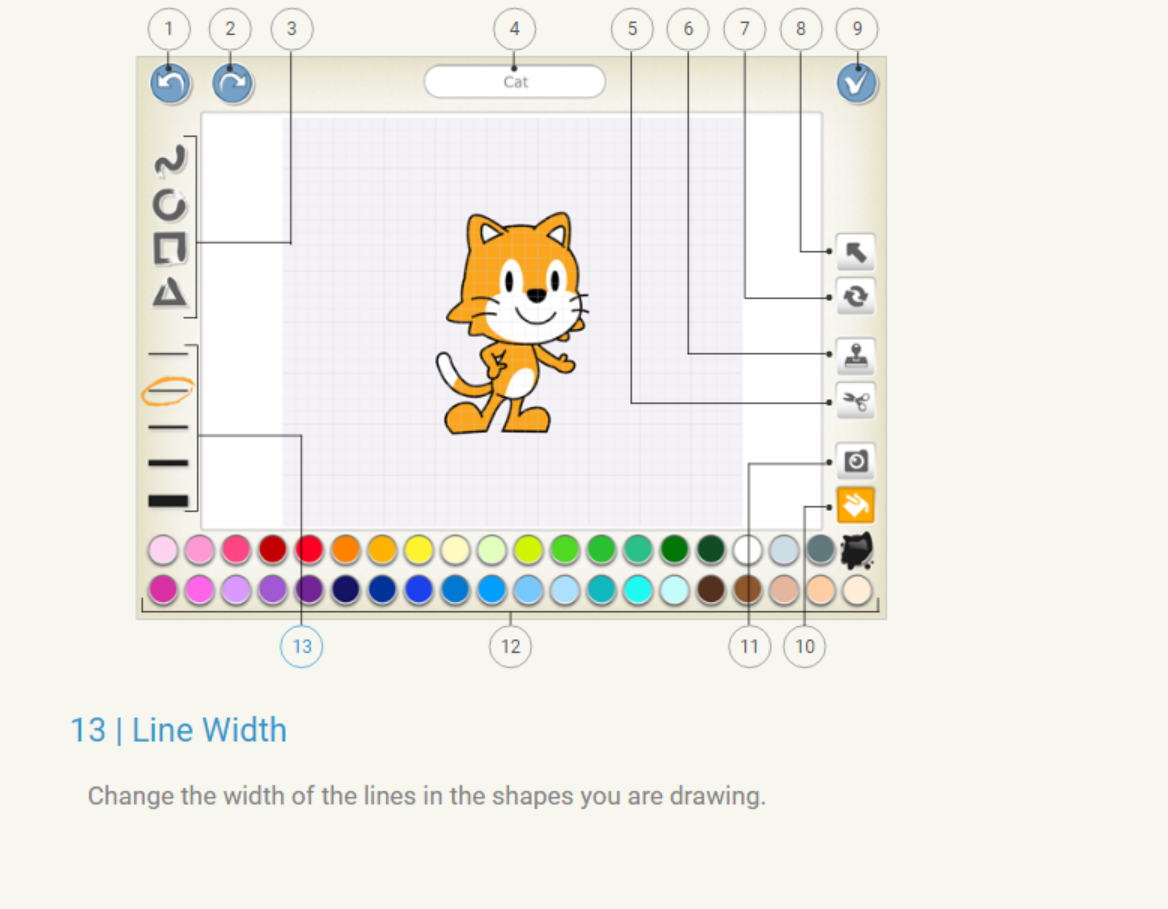Select the thinnest line width
The image size is (1168, 909).
pos(168,353)
